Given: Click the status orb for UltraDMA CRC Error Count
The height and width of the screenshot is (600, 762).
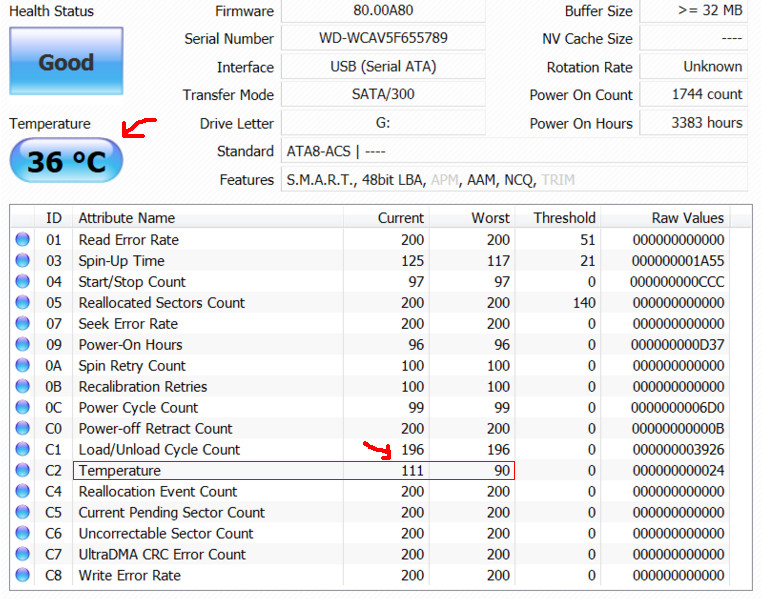Looking at the screenshot, I should coord(22,555).
